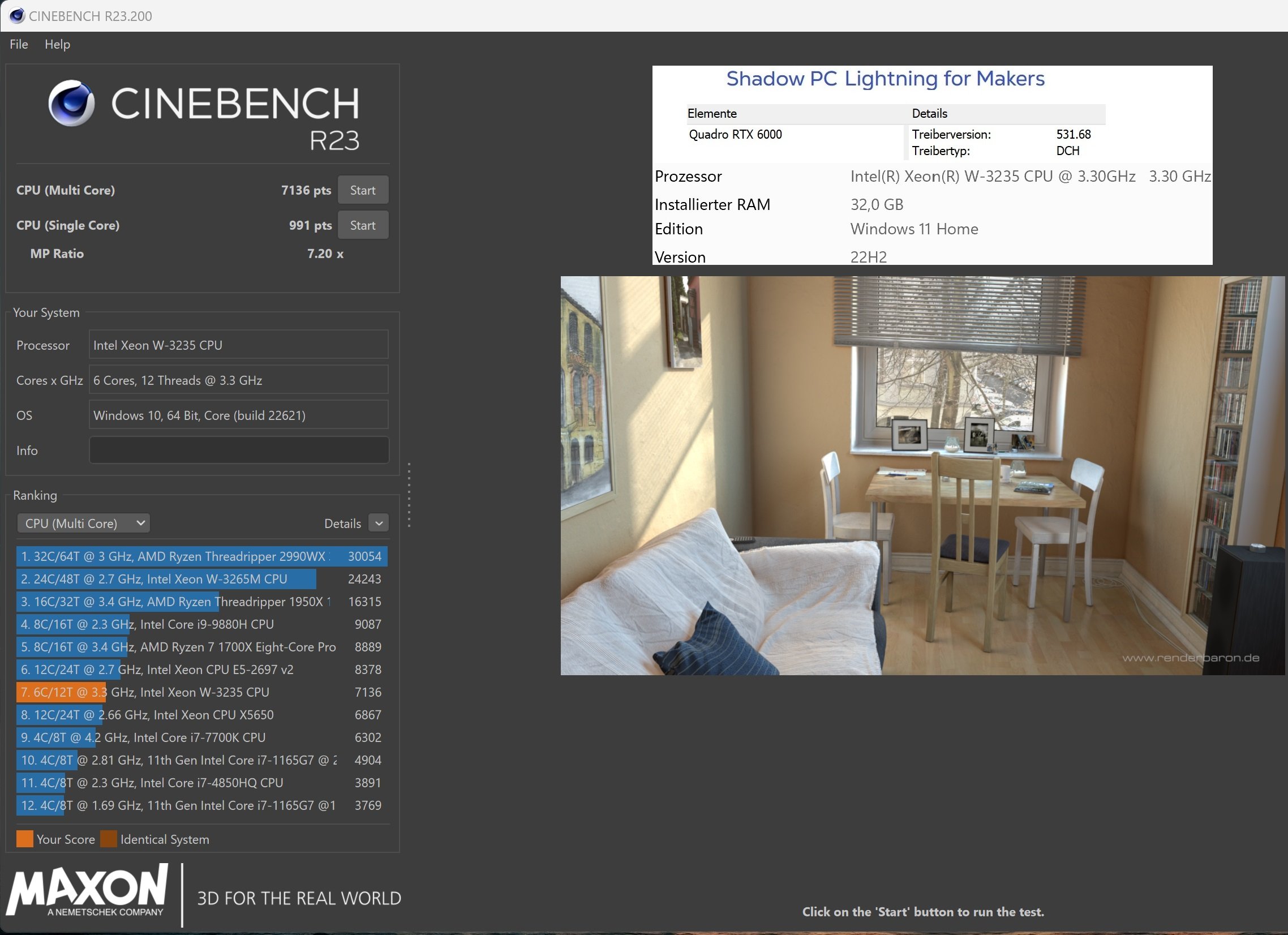The image size is (1288, 935).
Task: Select the orange Xeon W-3235 ranking row
Action: [x=201, y=692]
